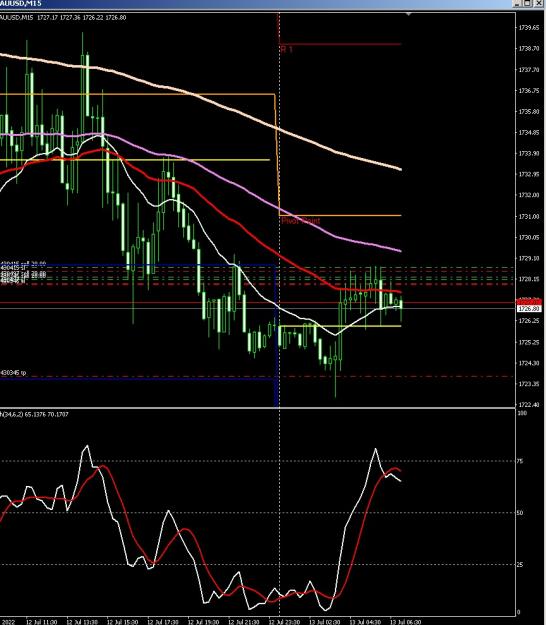Screen dimensions: 546x625
Task: Click price scale value 1732.00
Action: (x=528, y=195)
